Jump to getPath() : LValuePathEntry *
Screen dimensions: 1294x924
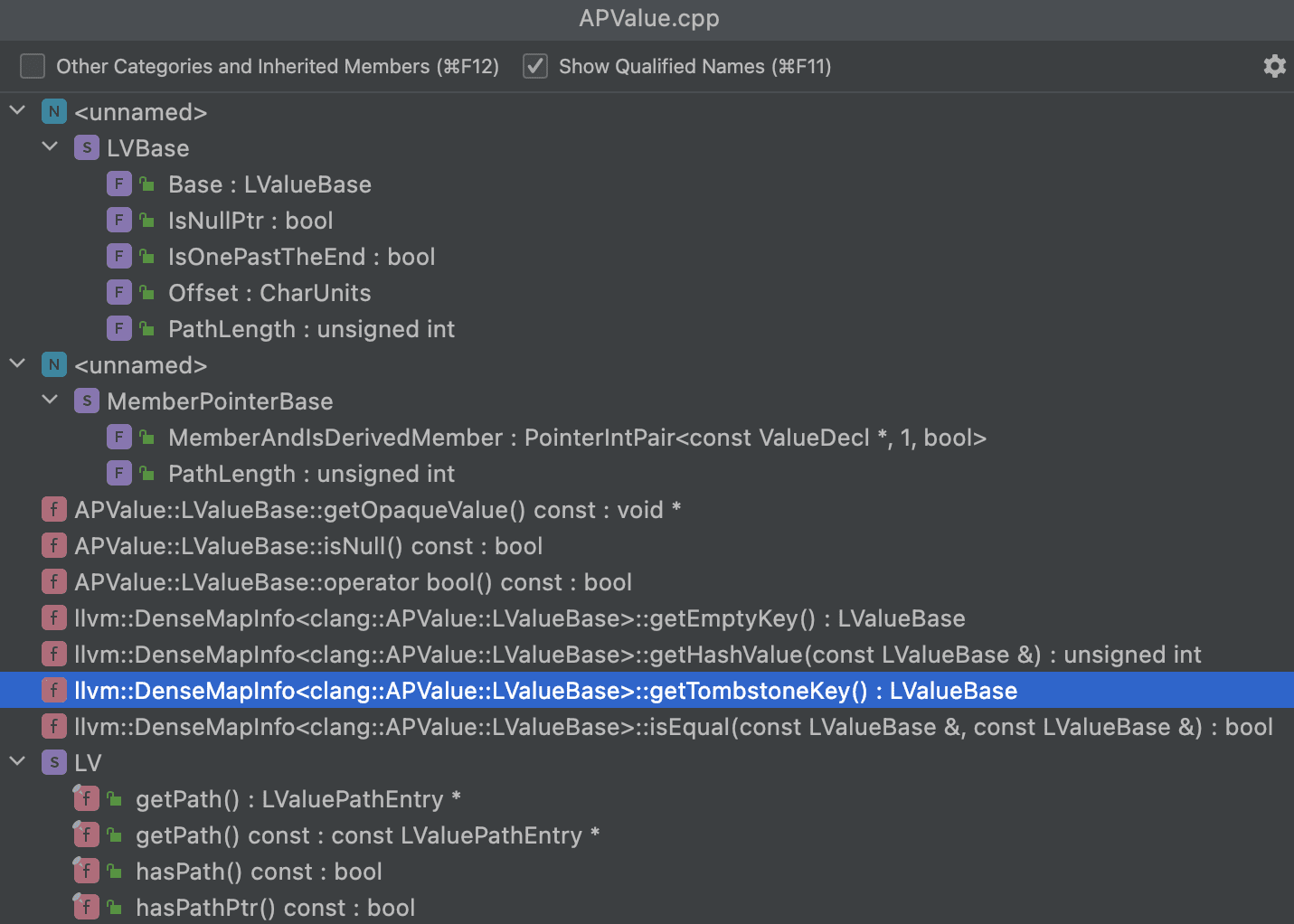pyautogui.click(x=647, y=798)
